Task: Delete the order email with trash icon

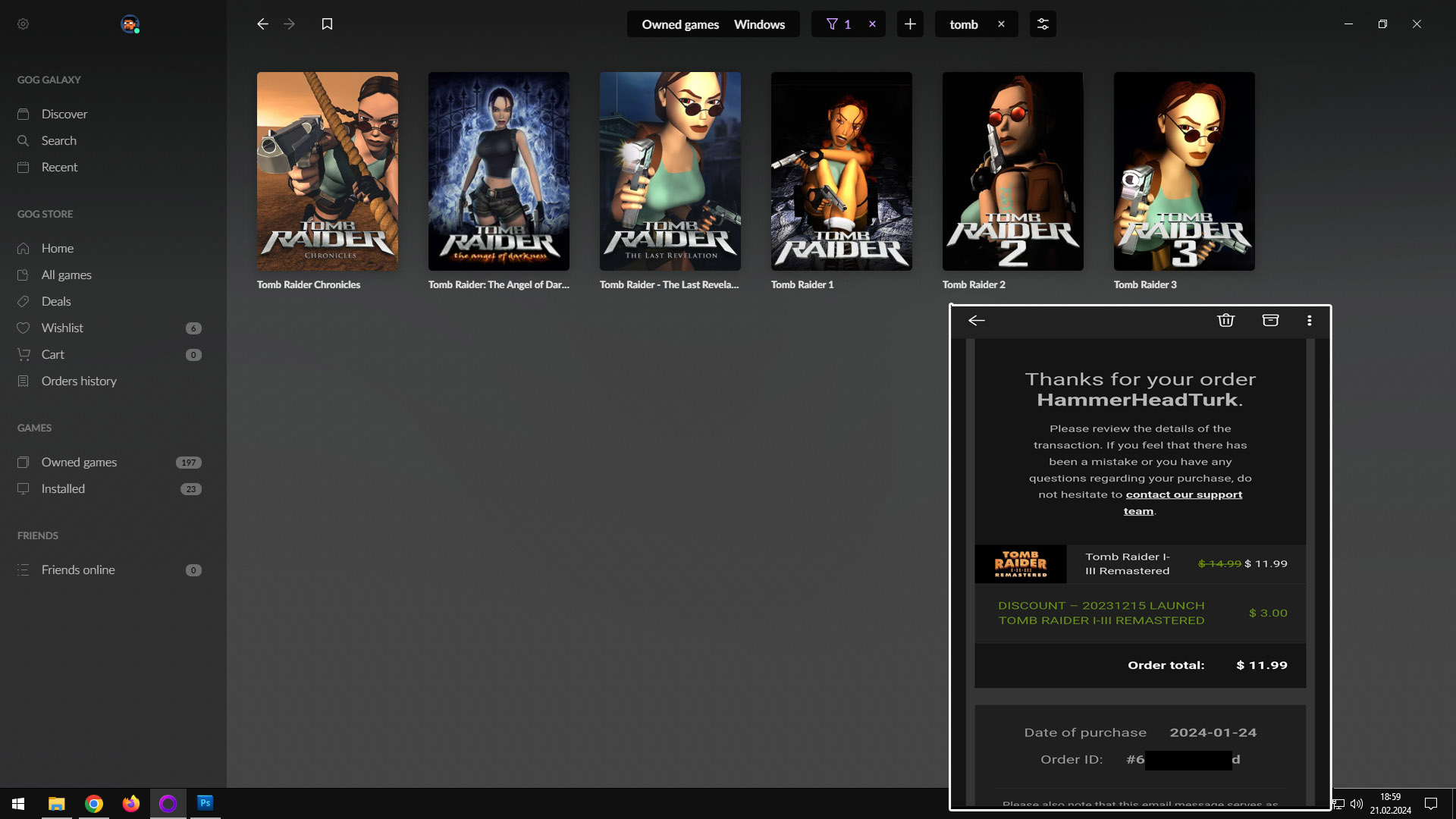Action: point(1226,321)
